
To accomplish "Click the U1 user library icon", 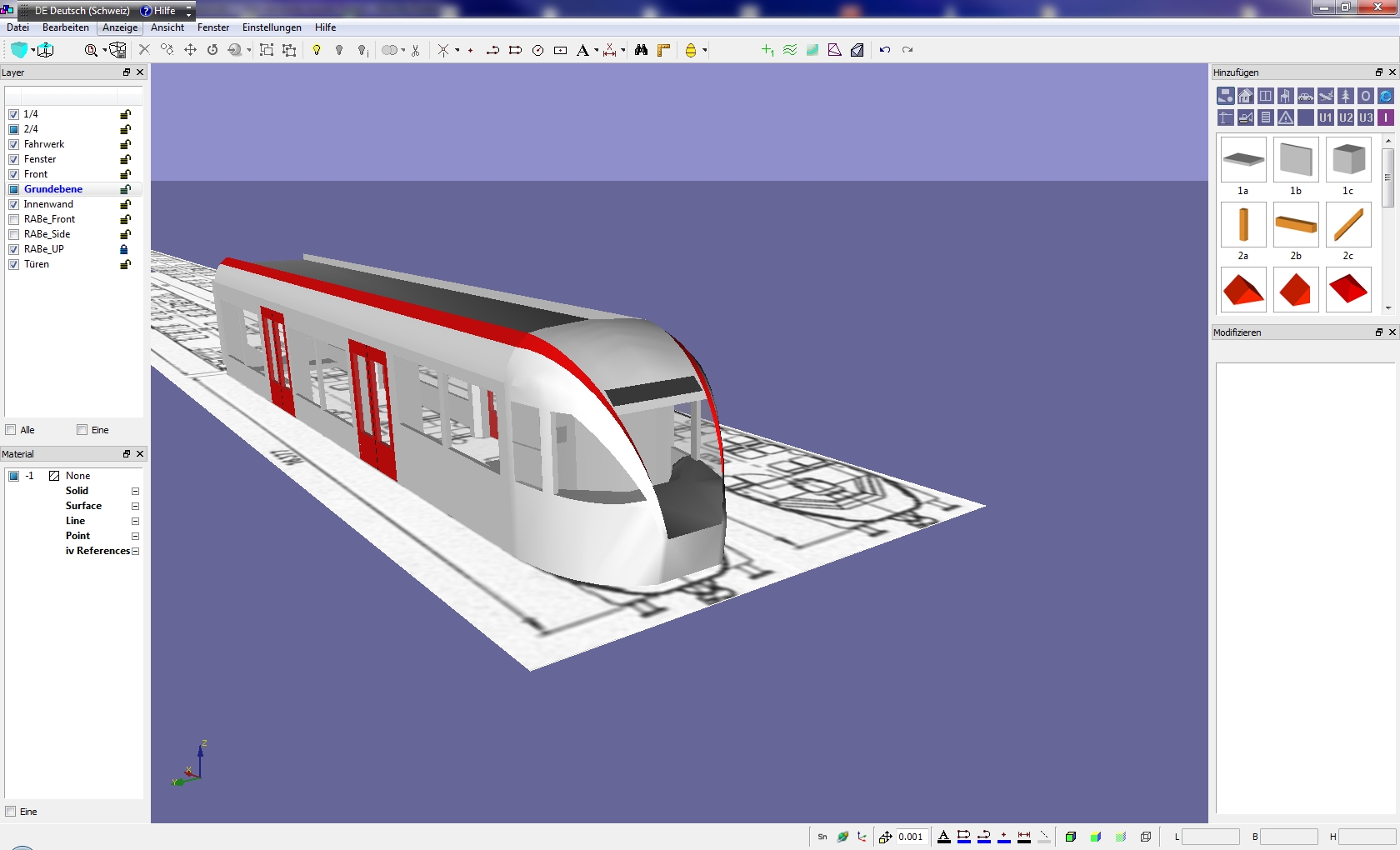I will pyautogui.click(x=1325, y=117).
